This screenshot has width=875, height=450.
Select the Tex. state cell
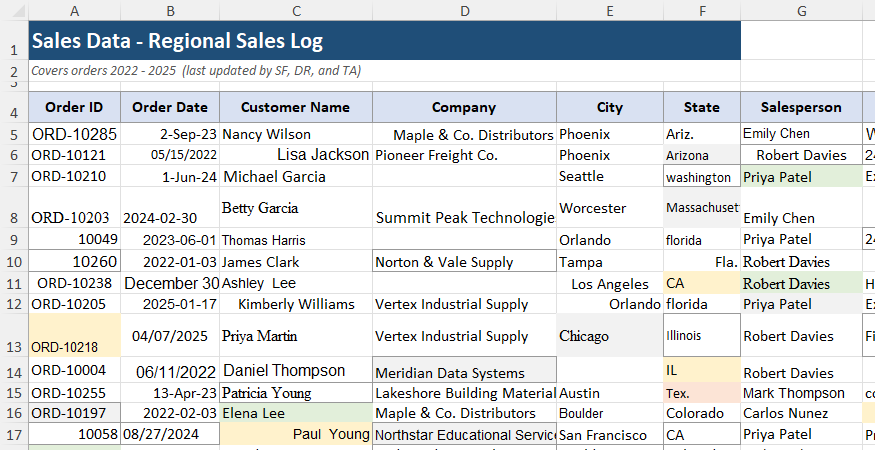702,393
